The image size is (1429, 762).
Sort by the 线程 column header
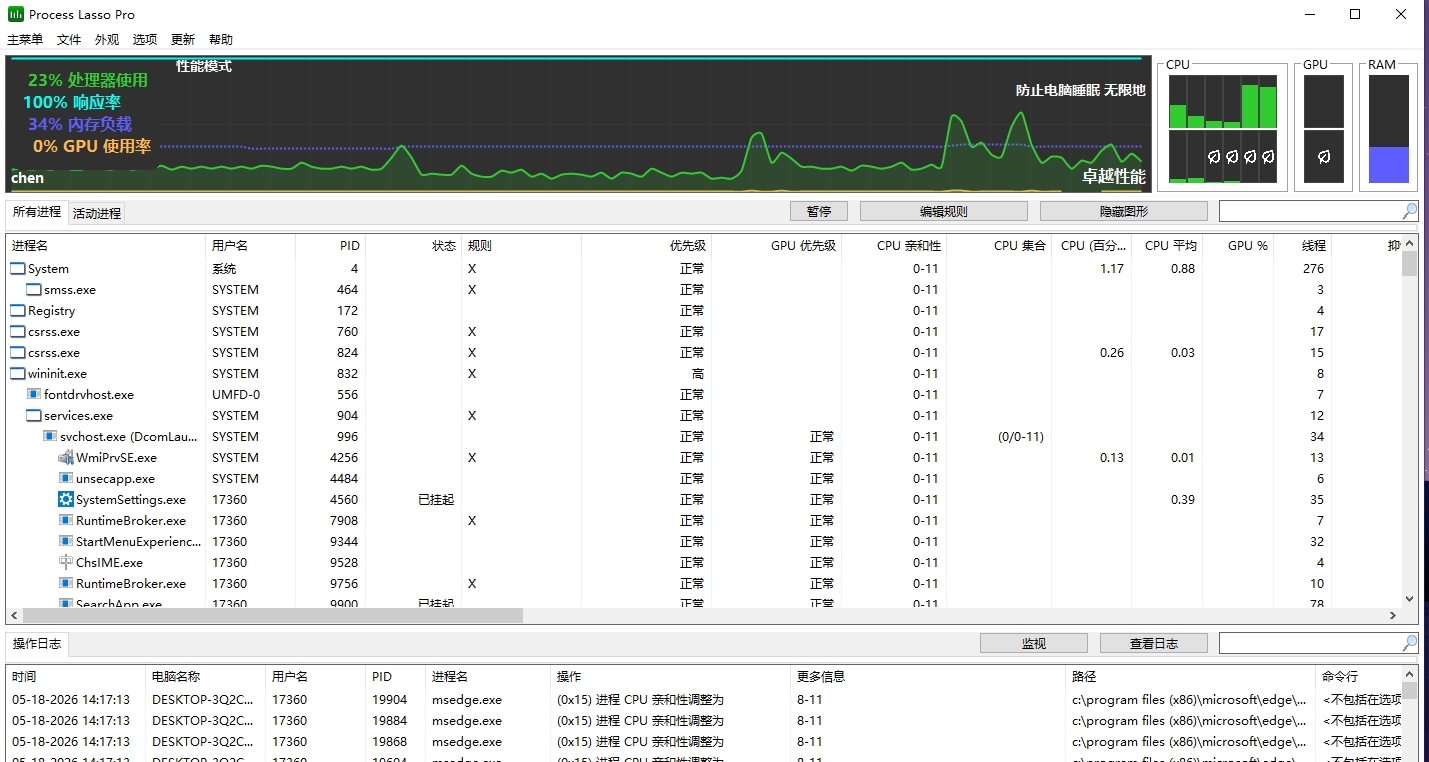[1302, 245]
